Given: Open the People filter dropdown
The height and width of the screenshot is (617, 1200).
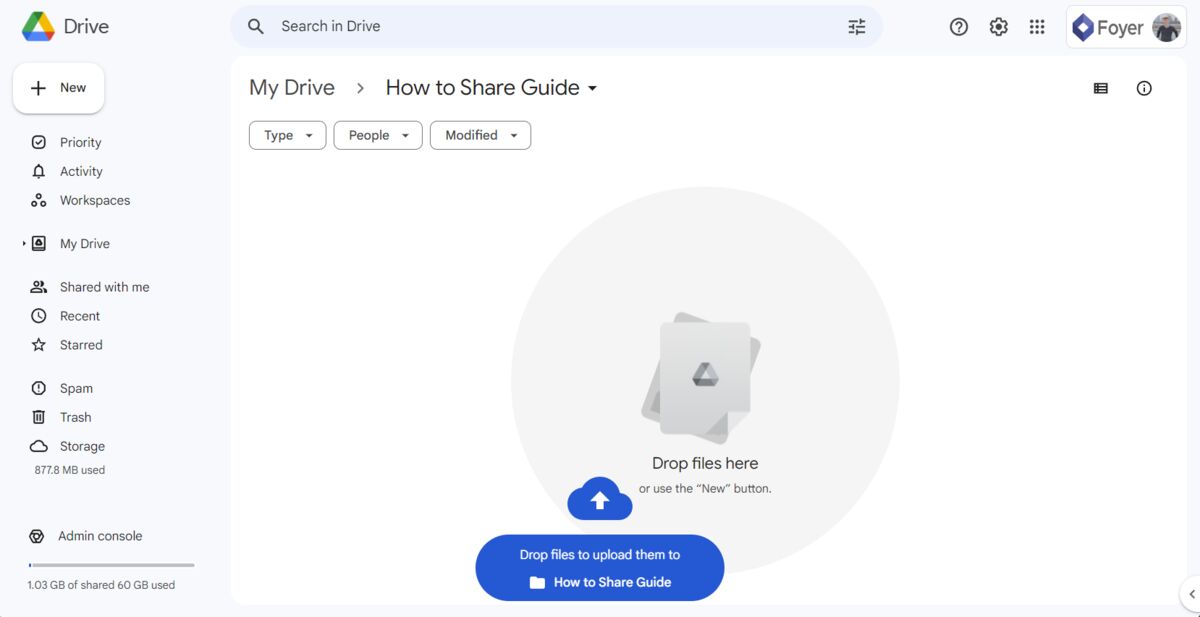Looking at the screenshot, I should (378, 135).
